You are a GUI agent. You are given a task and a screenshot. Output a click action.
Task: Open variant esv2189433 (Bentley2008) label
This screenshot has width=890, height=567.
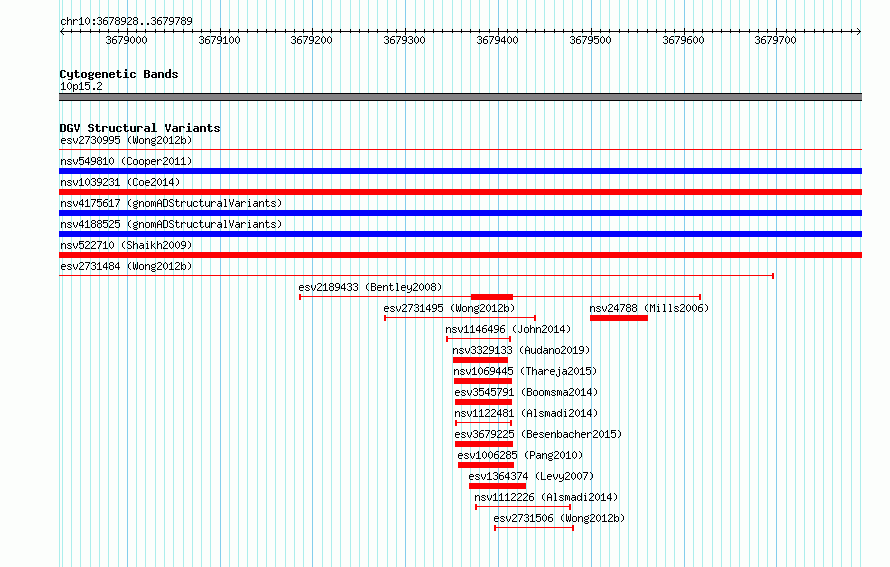click(x=370, y=287)
